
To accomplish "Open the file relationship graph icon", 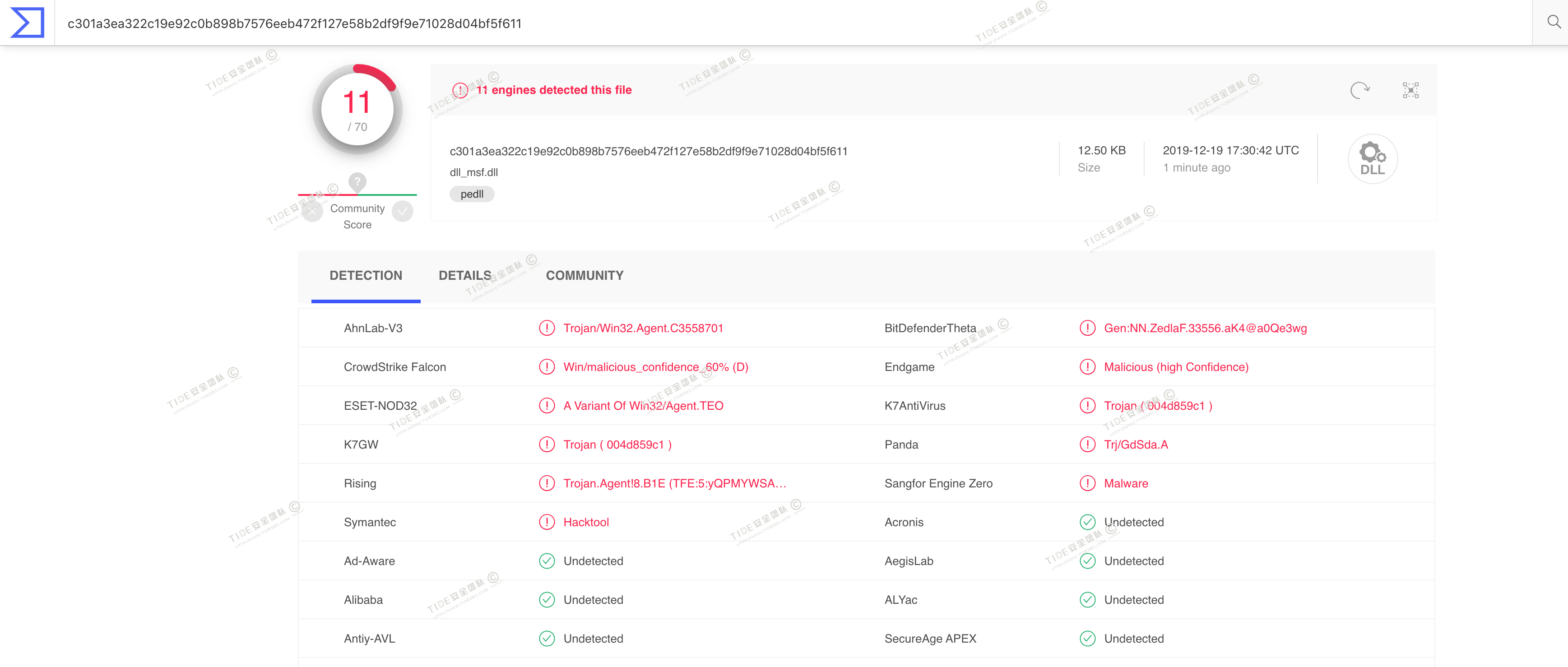I will pyautogui.click(x=1410, y=90).
